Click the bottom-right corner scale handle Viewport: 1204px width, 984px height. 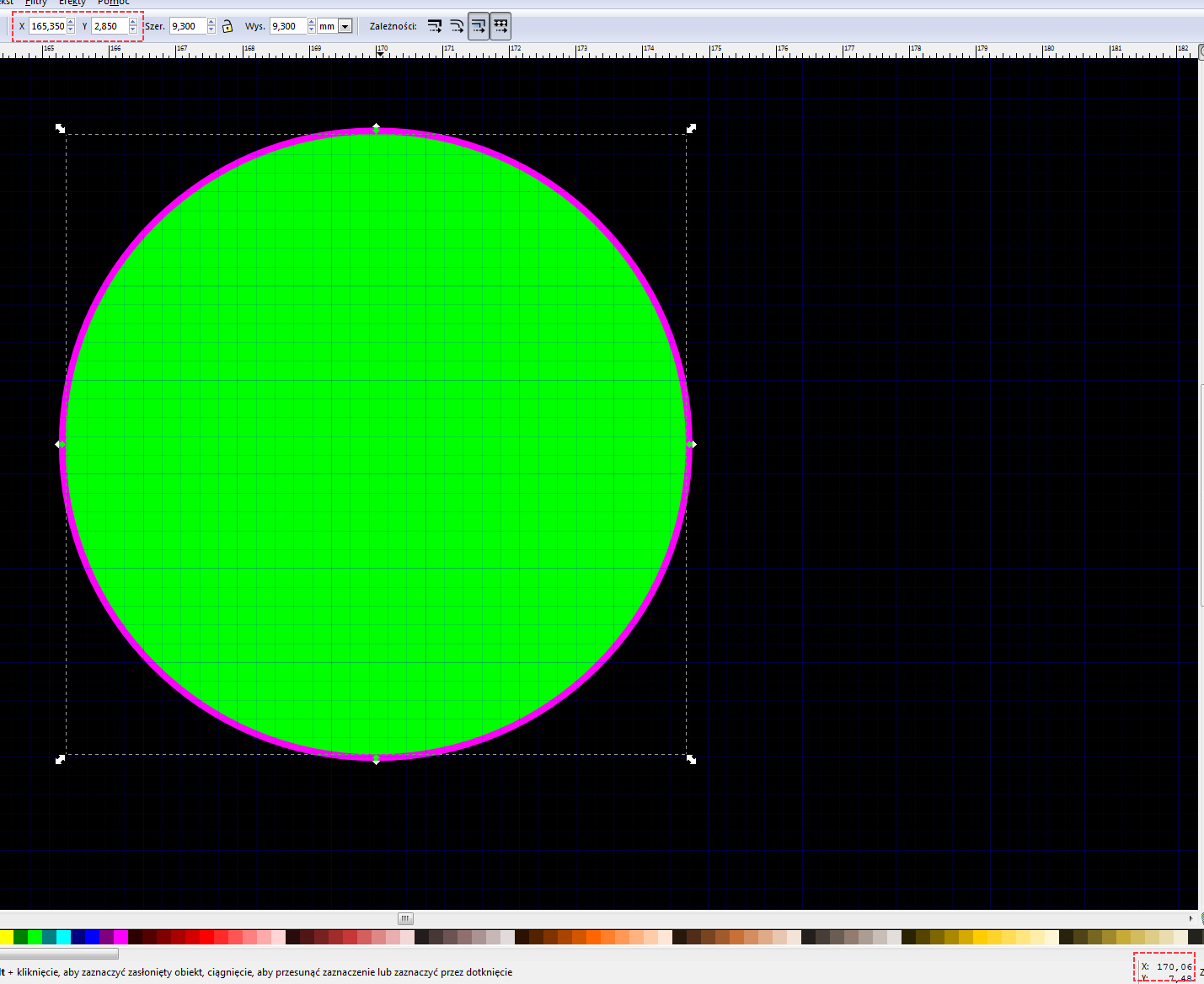click(x=691, y=759)
